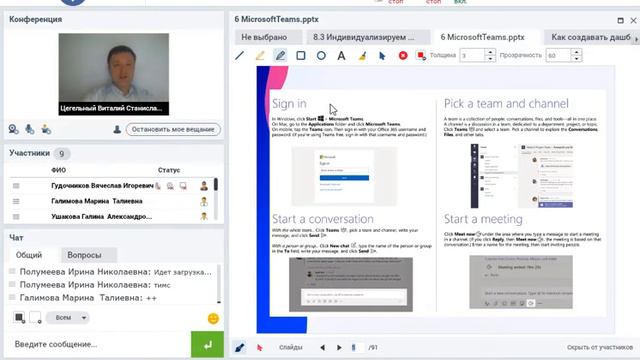Toggle the brush drawing mode below the slide
The image size is (640, 360).
[240, 347]
